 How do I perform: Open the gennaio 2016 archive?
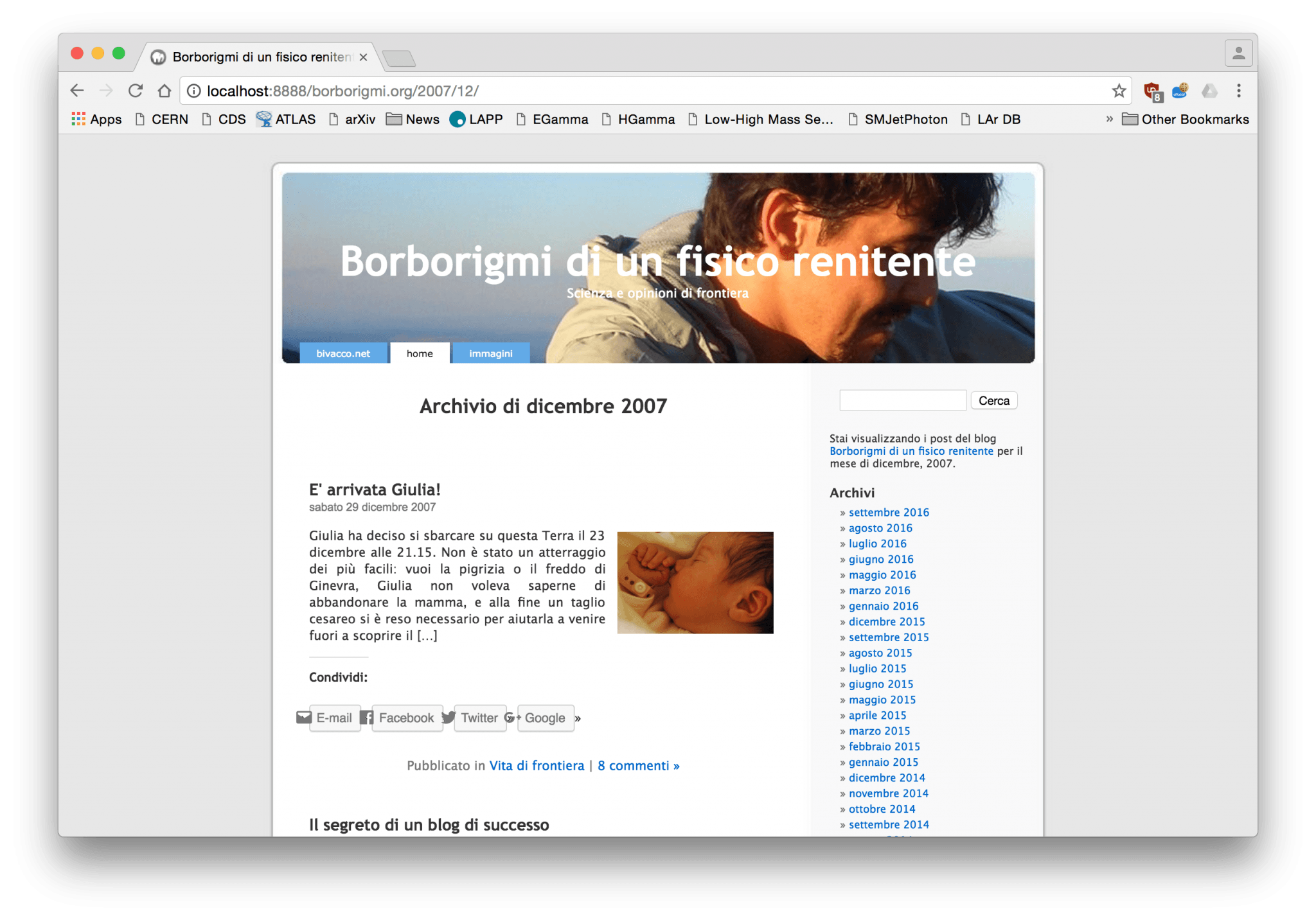[x=884, y=606]
